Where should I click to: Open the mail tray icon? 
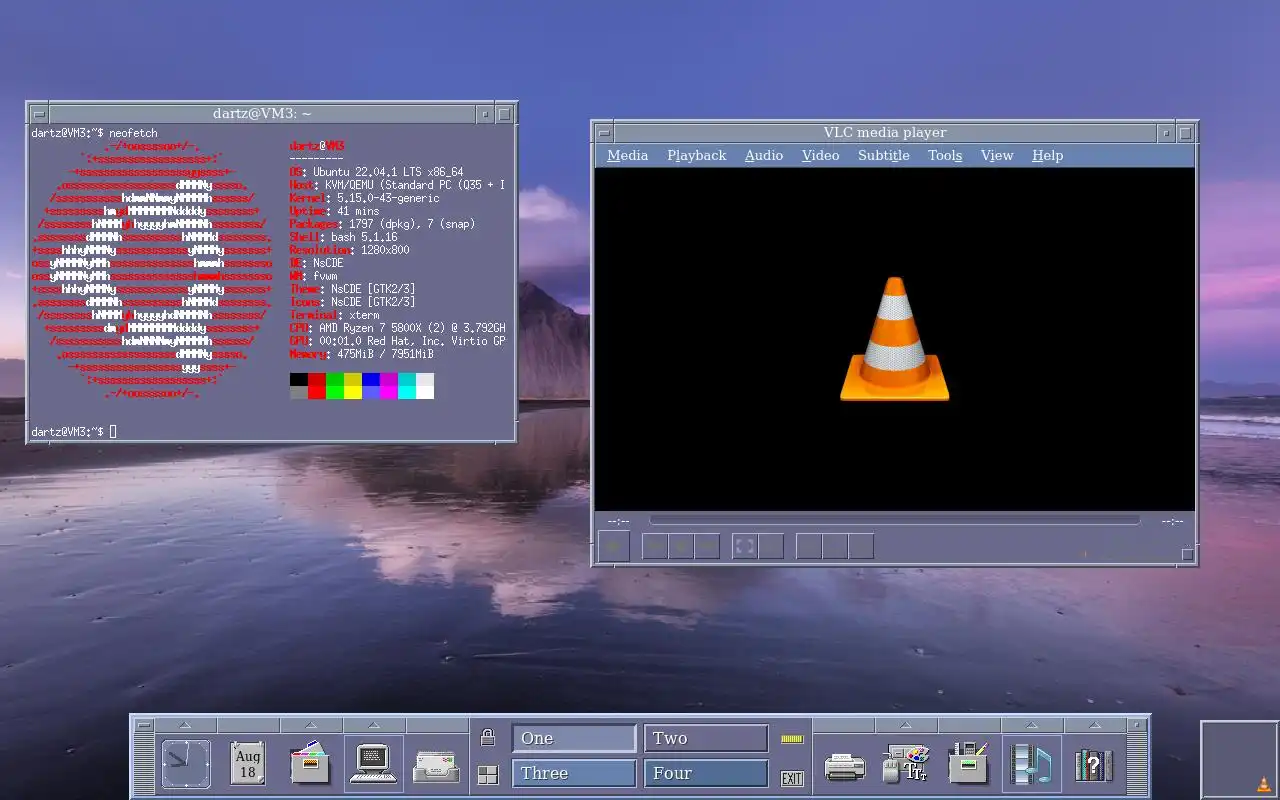[437, 766]
